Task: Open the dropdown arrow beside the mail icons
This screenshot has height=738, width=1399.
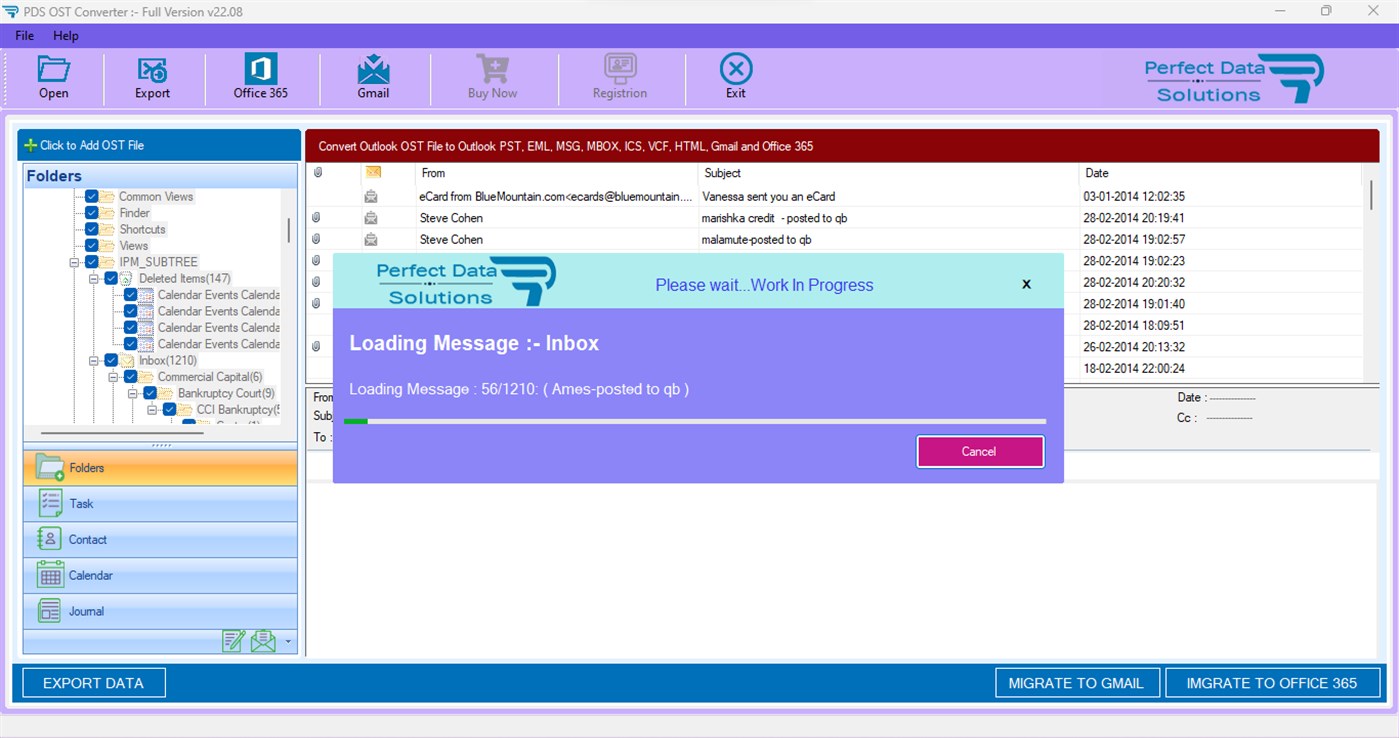Action: [x=290, y=641]
